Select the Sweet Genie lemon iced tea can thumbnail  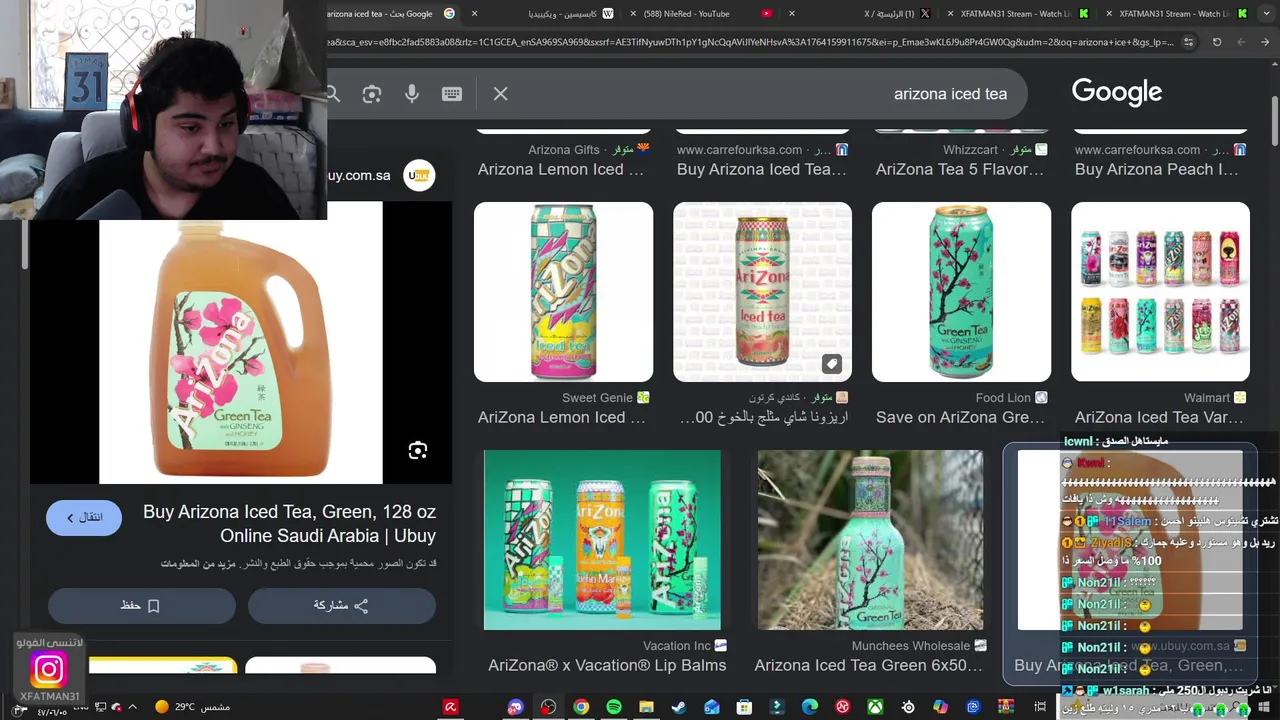coord(563,292)
